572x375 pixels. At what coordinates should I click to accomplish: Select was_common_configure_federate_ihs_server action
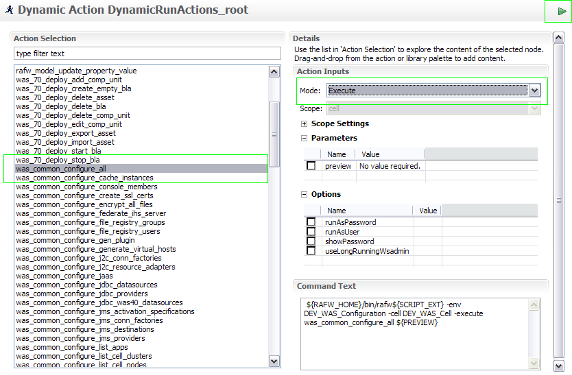pos(91,213)
